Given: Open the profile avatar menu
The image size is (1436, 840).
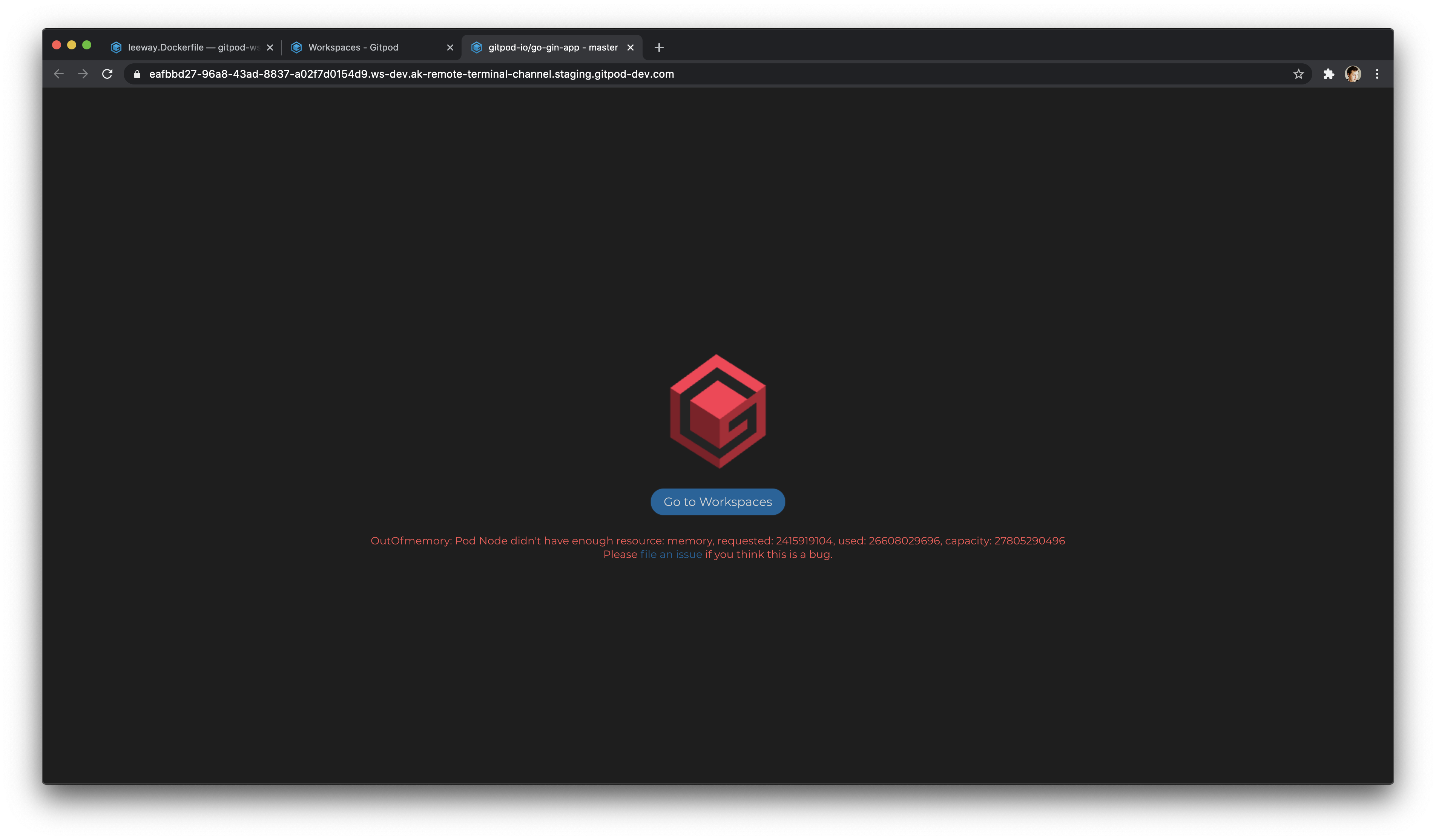Looking at the screenshot, I should pyautogui.click(x=1353, y=74).
